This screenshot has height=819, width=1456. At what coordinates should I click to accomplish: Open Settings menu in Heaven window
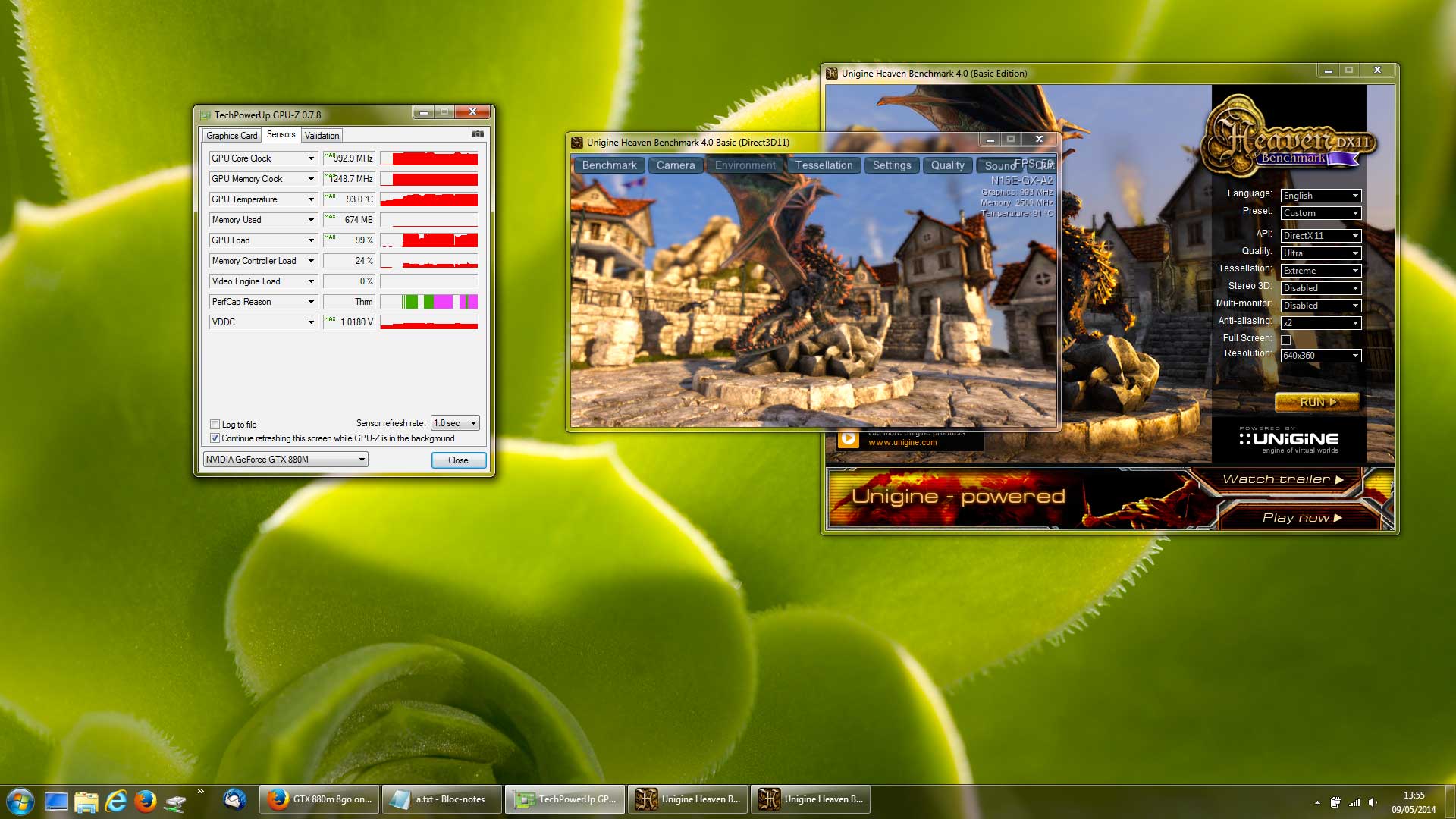click(892, 165)
